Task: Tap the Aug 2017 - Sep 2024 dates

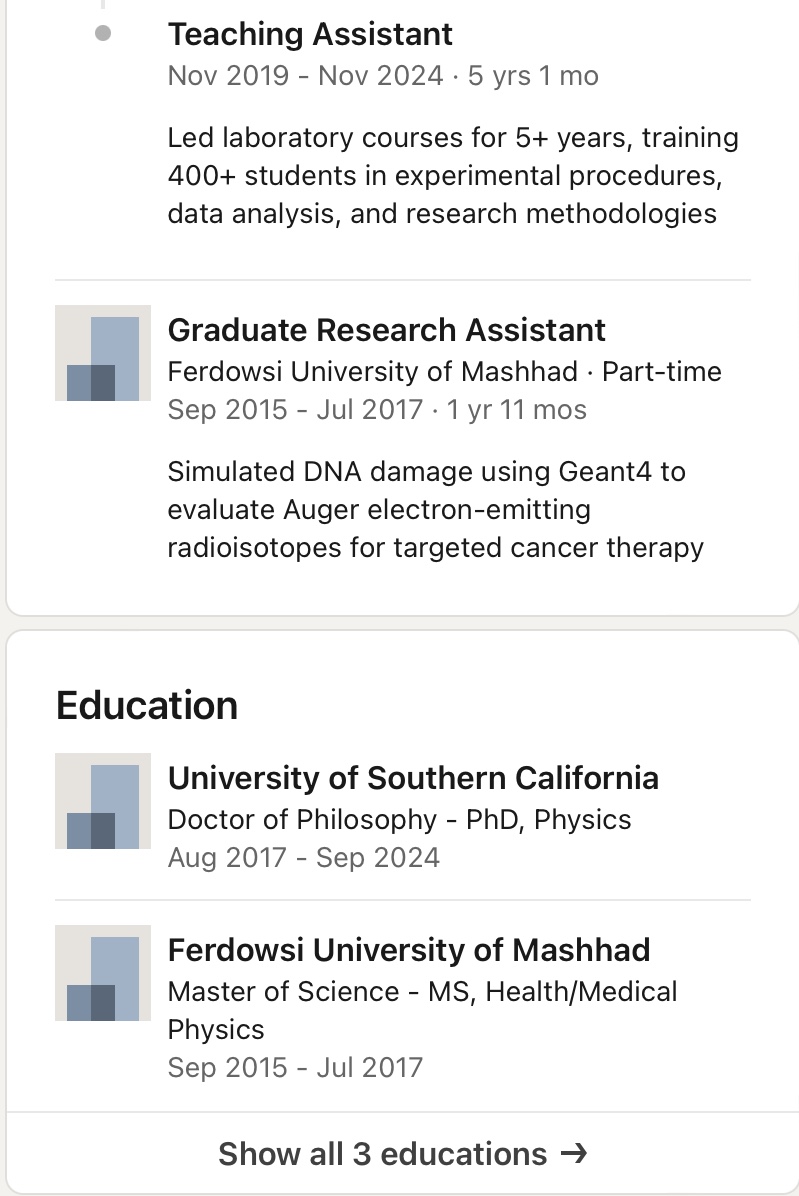Action: click(x=303, y=858)
